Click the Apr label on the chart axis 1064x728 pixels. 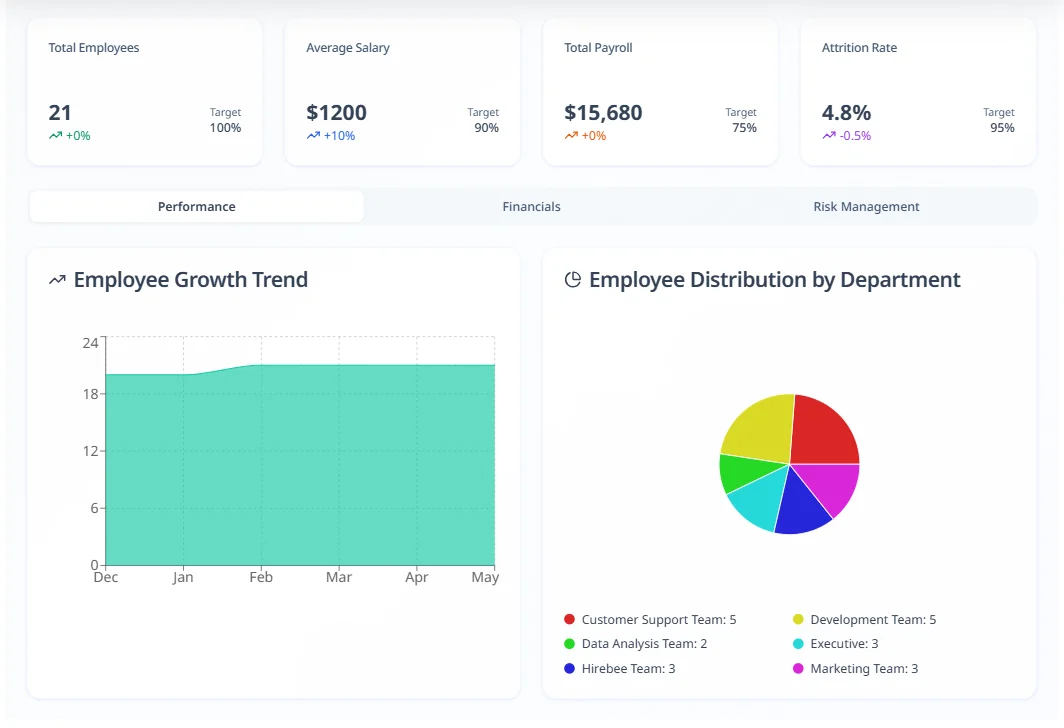417,577
